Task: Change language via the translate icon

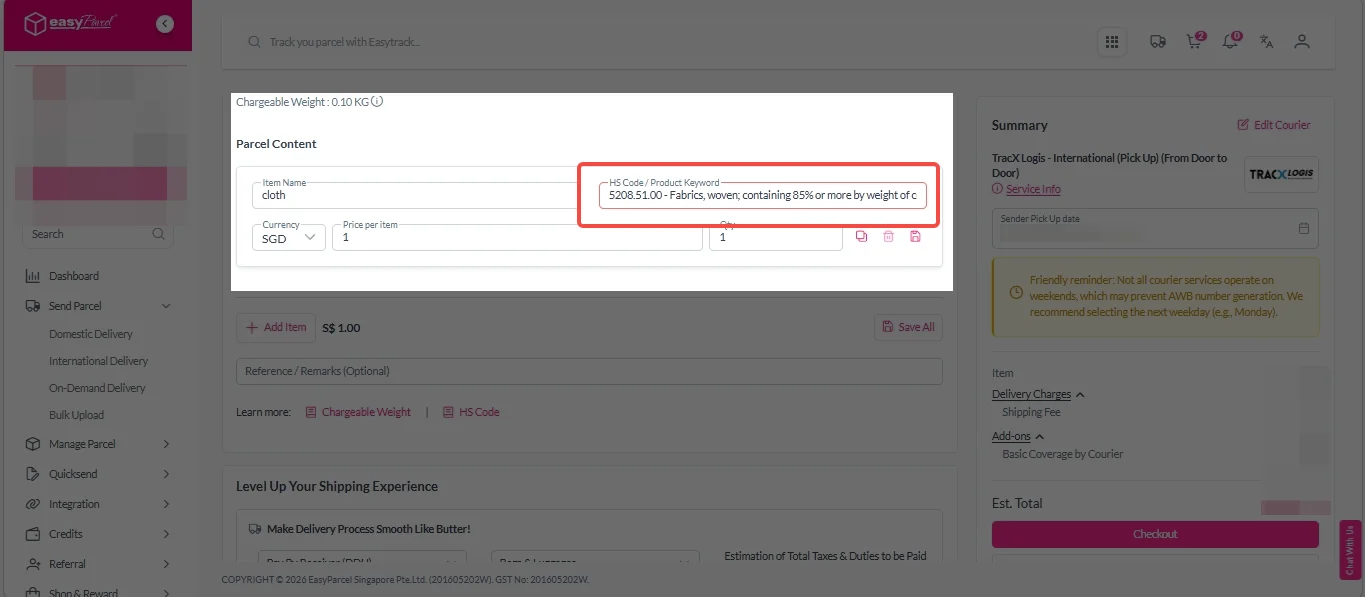Action: (1266, 42)
